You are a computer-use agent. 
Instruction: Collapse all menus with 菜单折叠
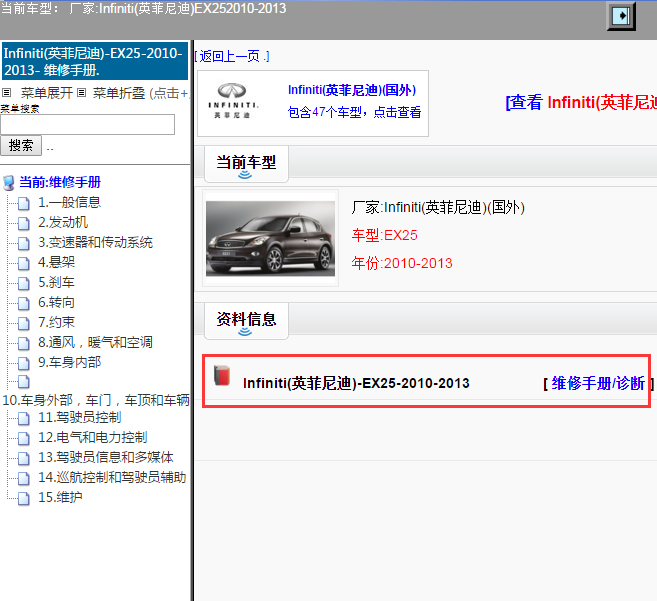(x=119, y=93)
